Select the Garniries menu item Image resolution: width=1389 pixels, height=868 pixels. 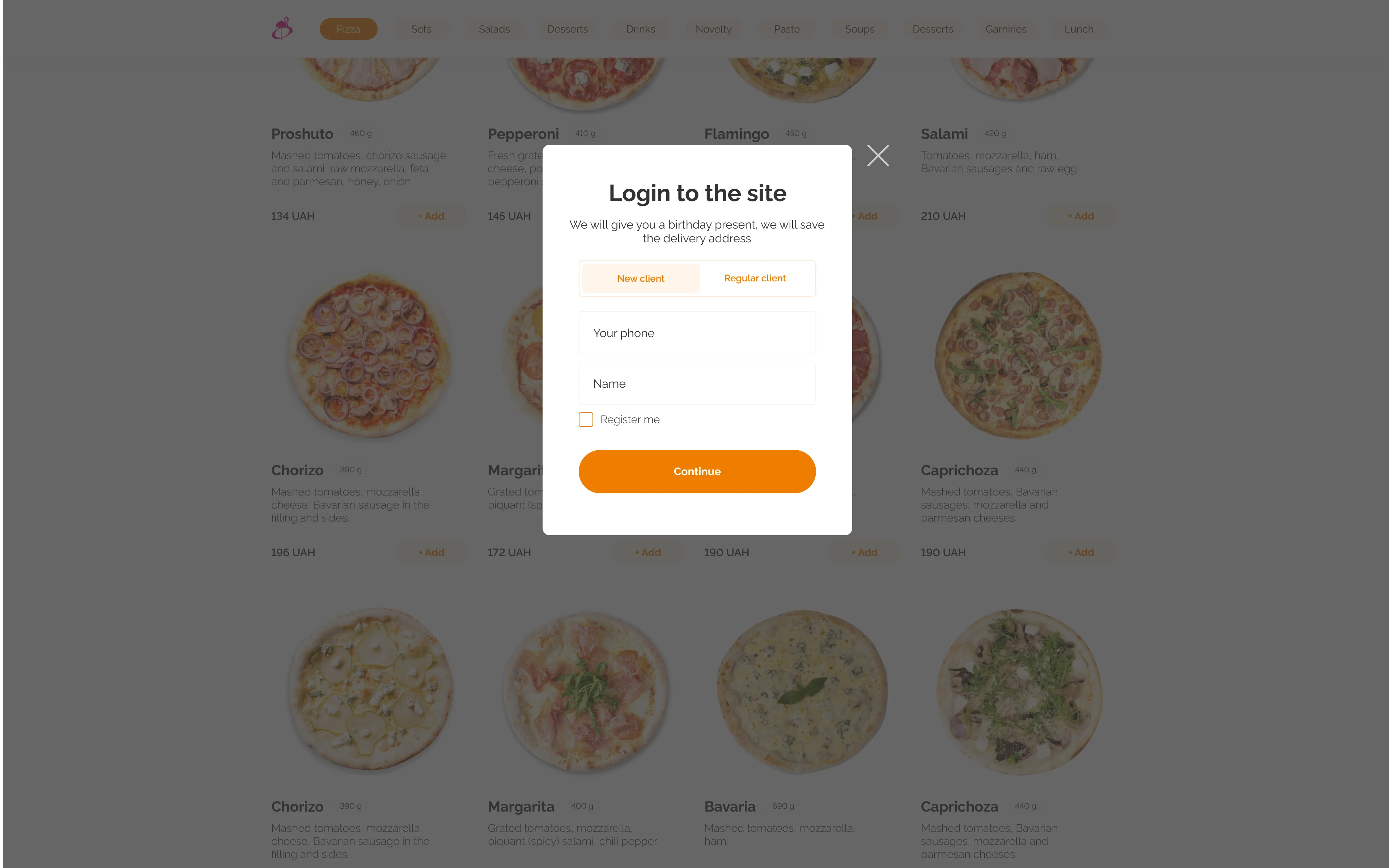(1006, 29)
